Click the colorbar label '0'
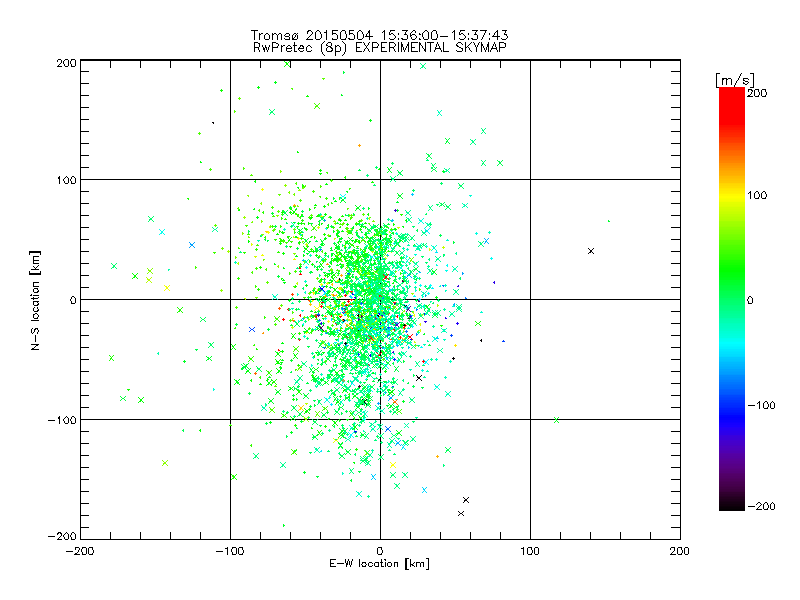This screenshot has height=600, width=800. (750, 300)
